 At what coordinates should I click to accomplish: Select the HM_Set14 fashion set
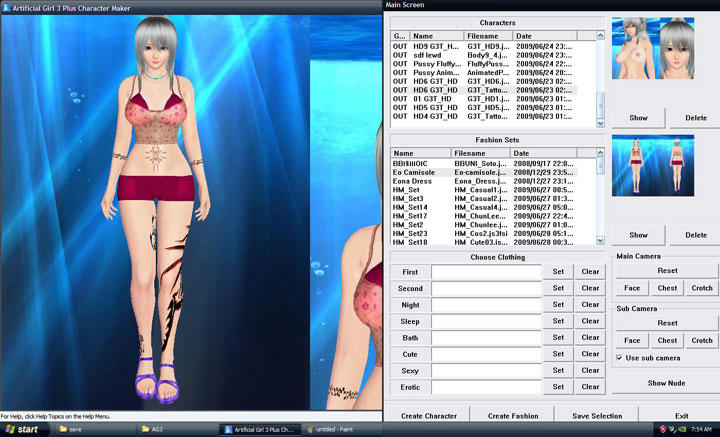484,207
